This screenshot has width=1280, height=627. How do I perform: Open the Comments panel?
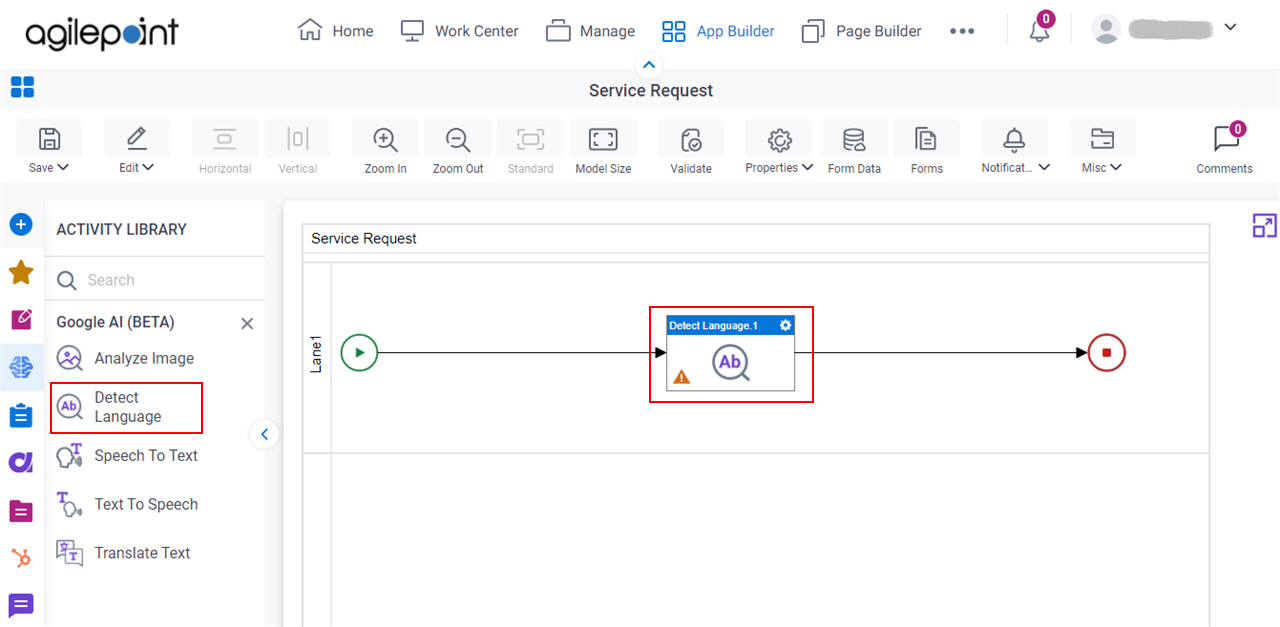coord(1225,148)
